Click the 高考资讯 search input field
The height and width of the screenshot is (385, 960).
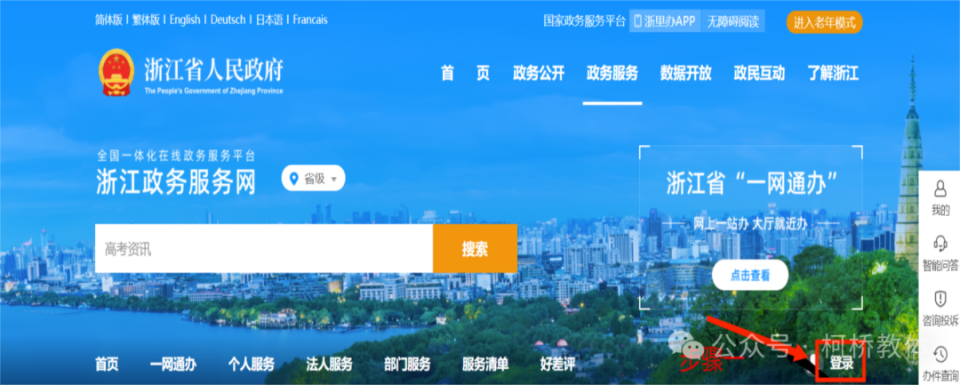[264, 249]
